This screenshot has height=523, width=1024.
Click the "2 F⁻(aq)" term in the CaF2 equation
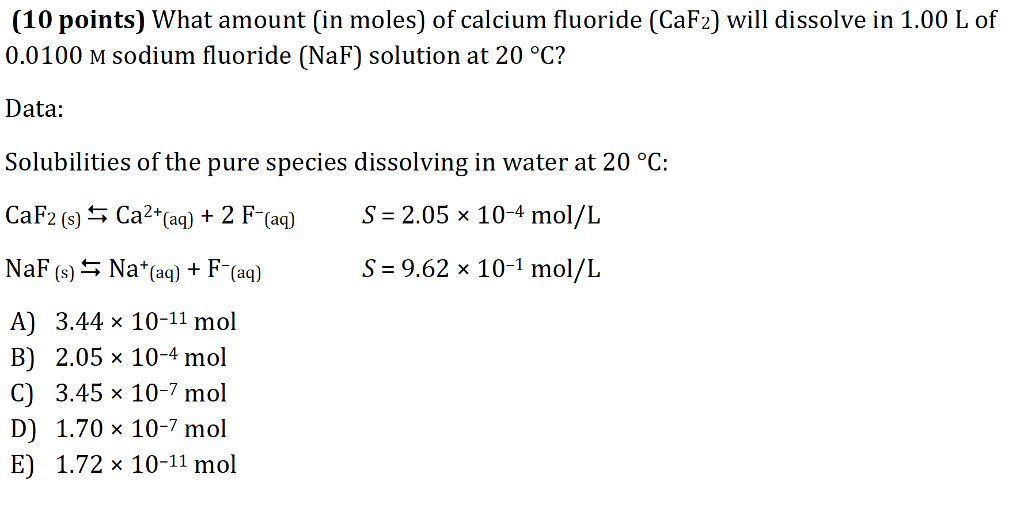tap(259, 216)
